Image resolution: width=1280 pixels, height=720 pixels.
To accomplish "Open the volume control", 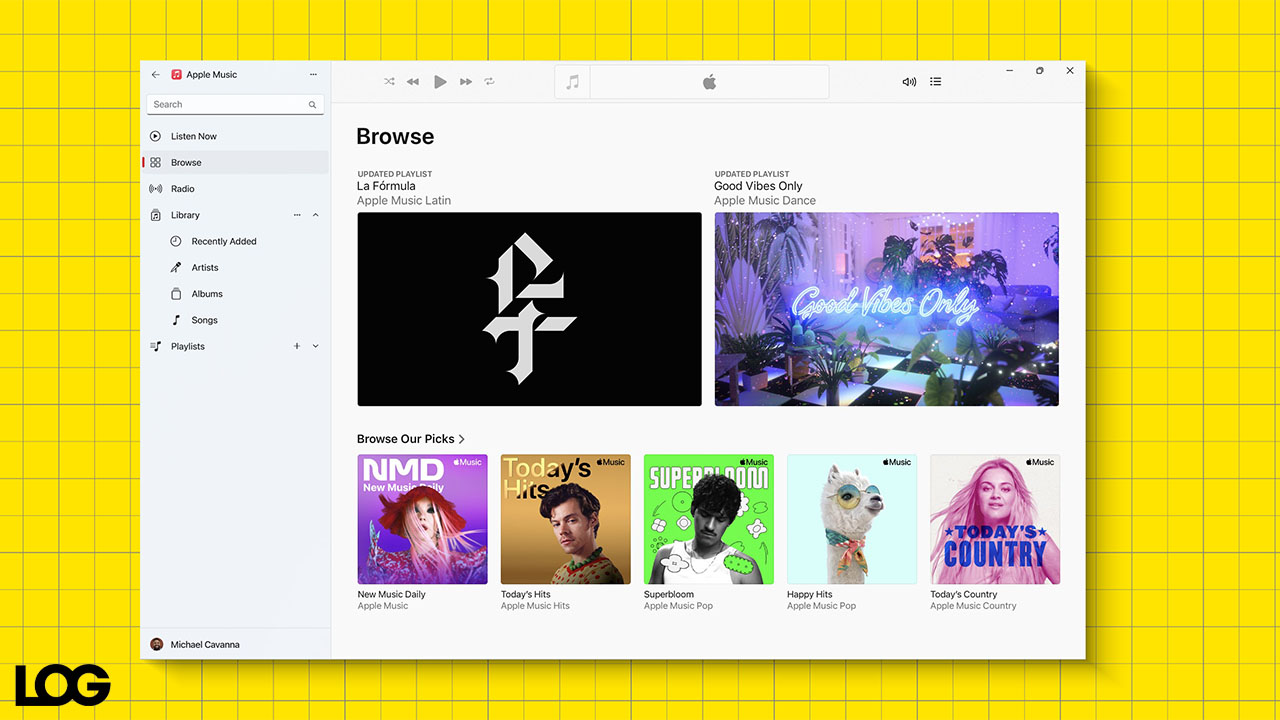I will (909, 82).
